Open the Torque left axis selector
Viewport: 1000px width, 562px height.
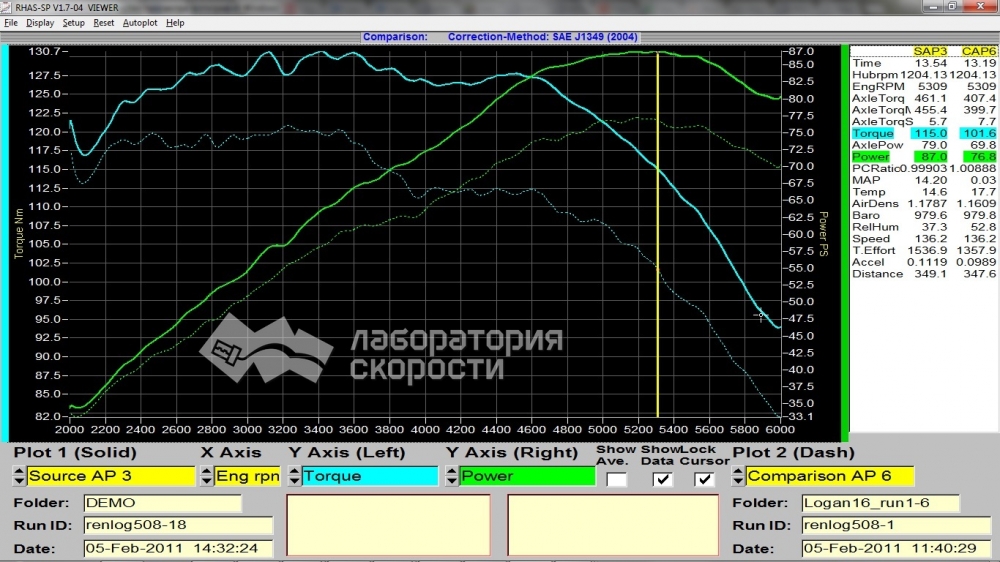[x=370, y=476]
